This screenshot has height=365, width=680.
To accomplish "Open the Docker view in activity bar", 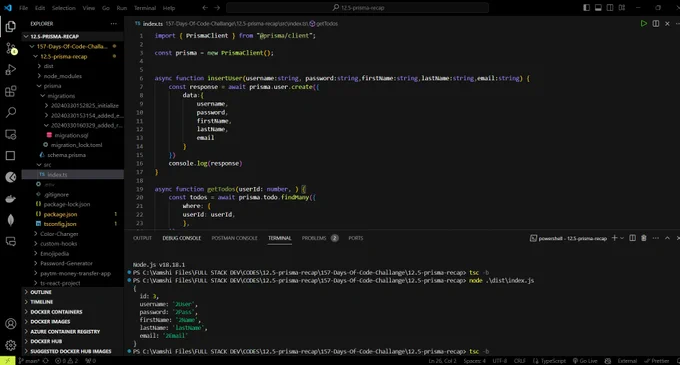I will pos(11,199).
